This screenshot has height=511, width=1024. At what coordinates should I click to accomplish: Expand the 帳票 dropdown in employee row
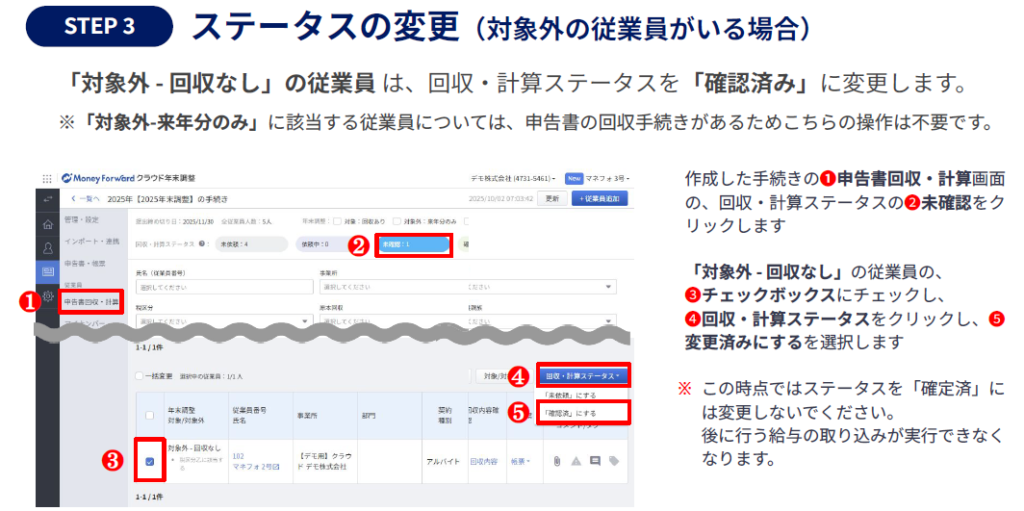coord(520,462)
